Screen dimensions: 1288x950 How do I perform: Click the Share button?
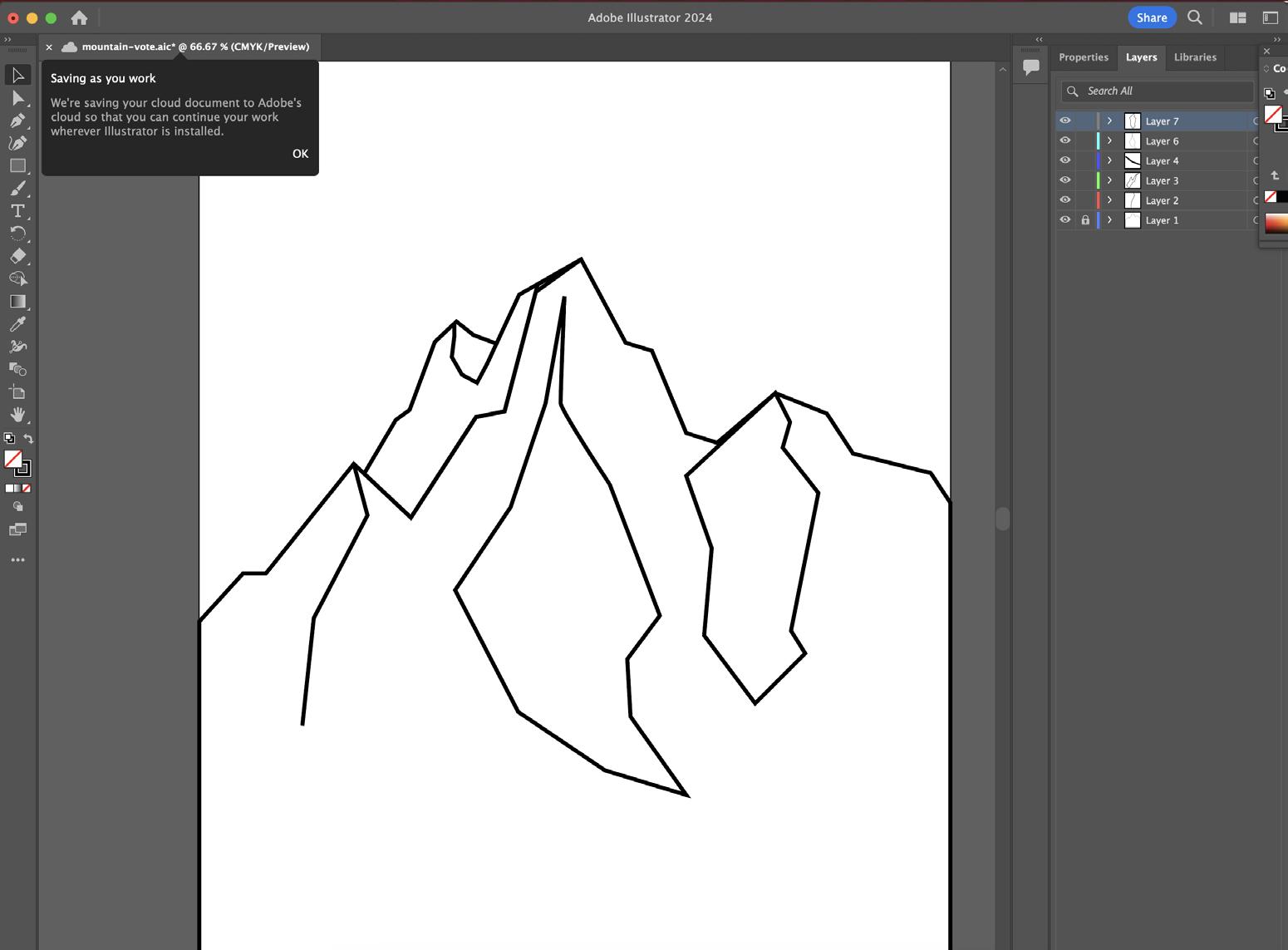(1152, 17)
